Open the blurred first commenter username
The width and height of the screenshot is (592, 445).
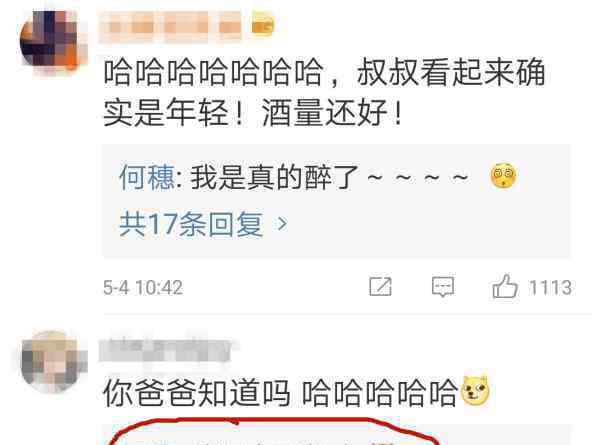tap(171, 26)
